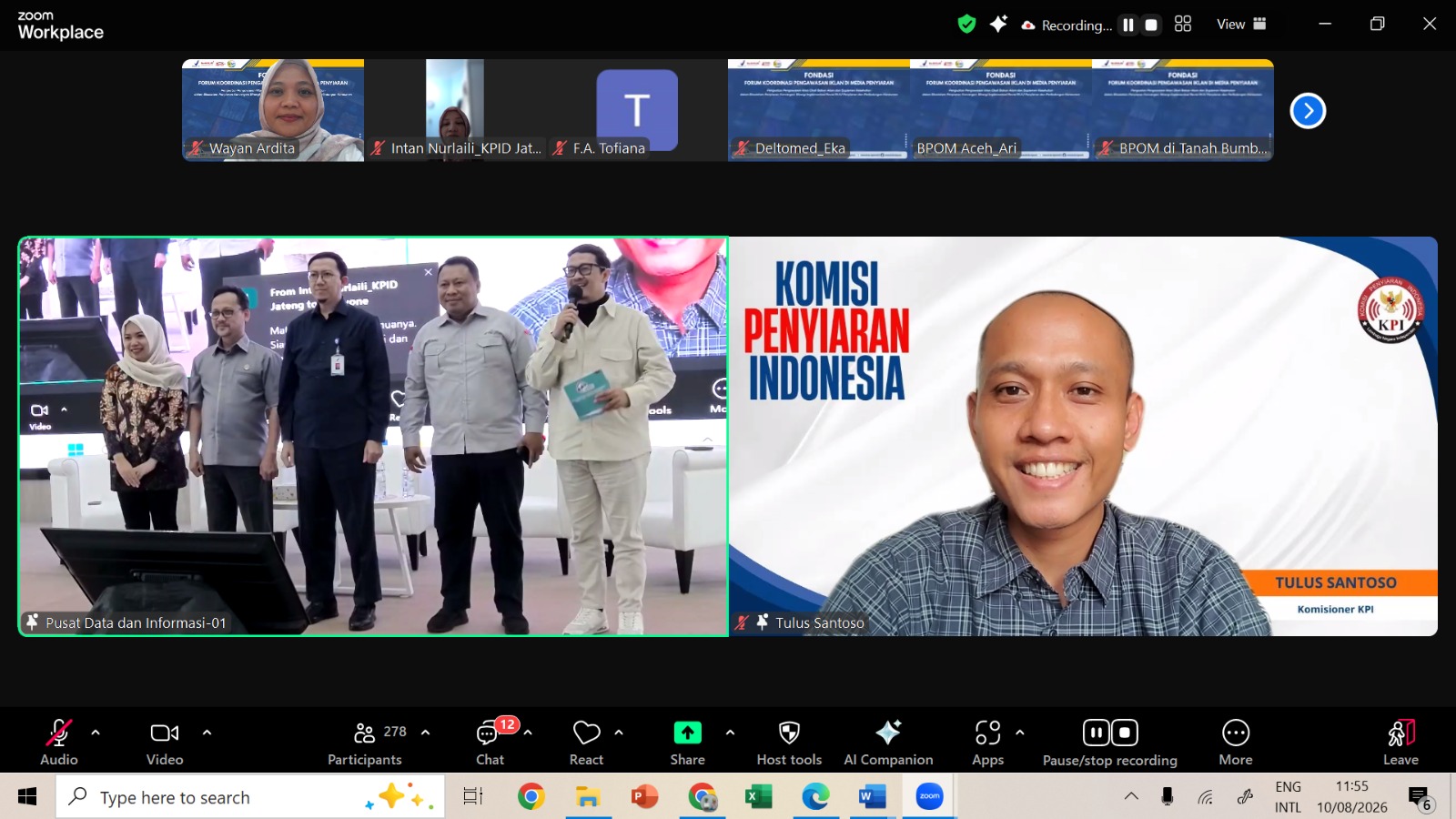This screenshot has width=1456, height=819.
Task: Select BPOM Aceh_Ari participant tile
Action: click(1001, 110)
